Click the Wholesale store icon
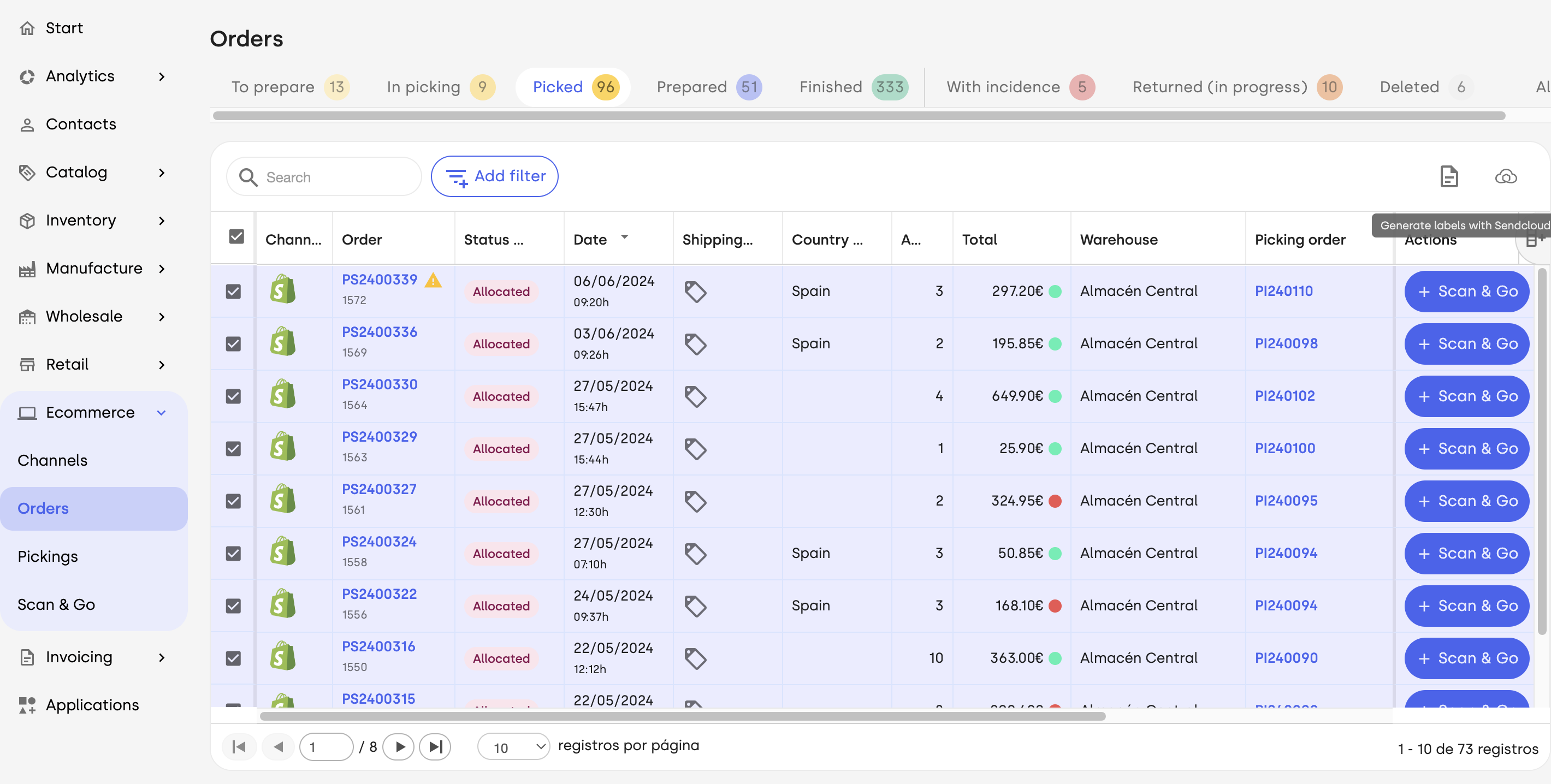Screen dimensions: 1551x784 point(27,317)
